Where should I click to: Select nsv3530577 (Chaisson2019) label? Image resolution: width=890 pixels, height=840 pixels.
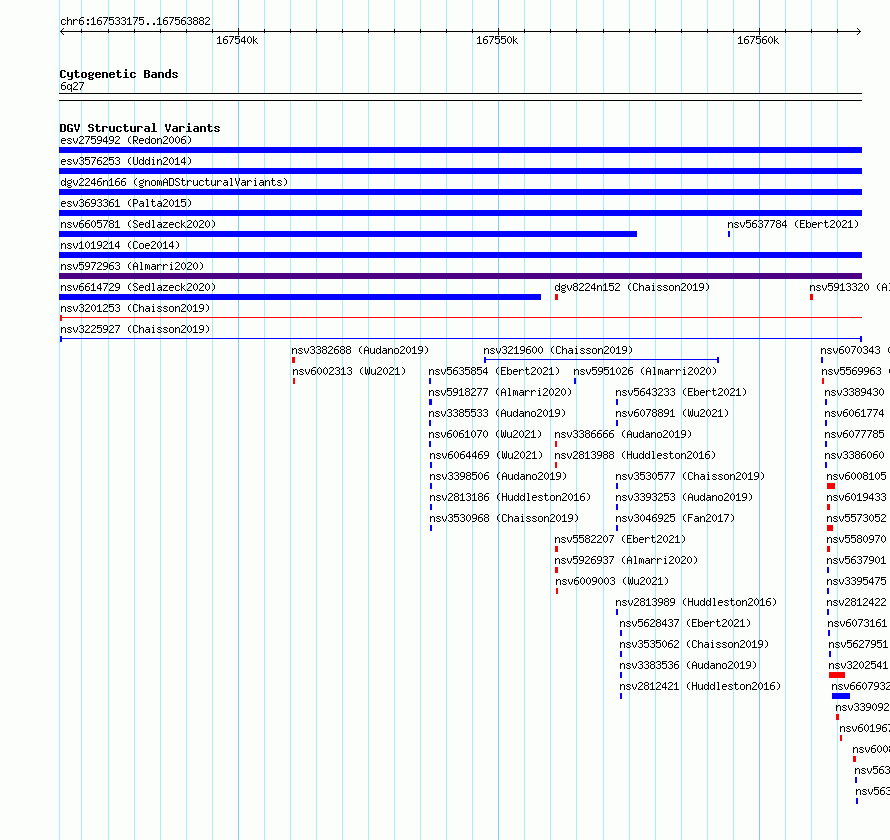690,476
